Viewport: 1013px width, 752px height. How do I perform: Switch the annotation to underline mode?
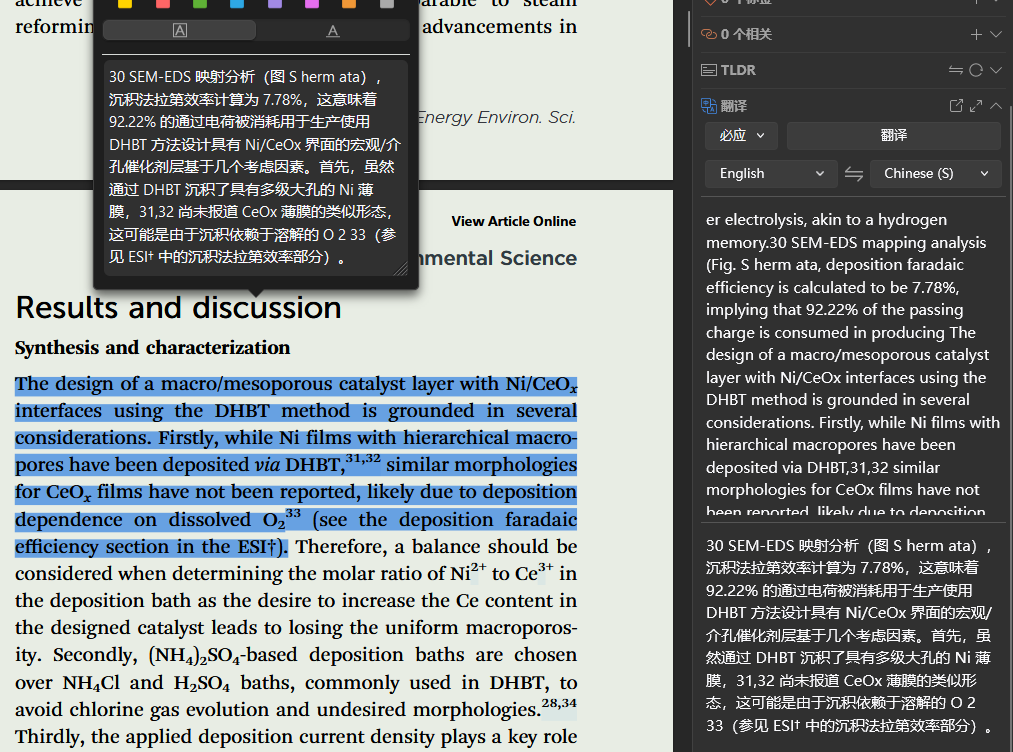(x=333, y=31)
